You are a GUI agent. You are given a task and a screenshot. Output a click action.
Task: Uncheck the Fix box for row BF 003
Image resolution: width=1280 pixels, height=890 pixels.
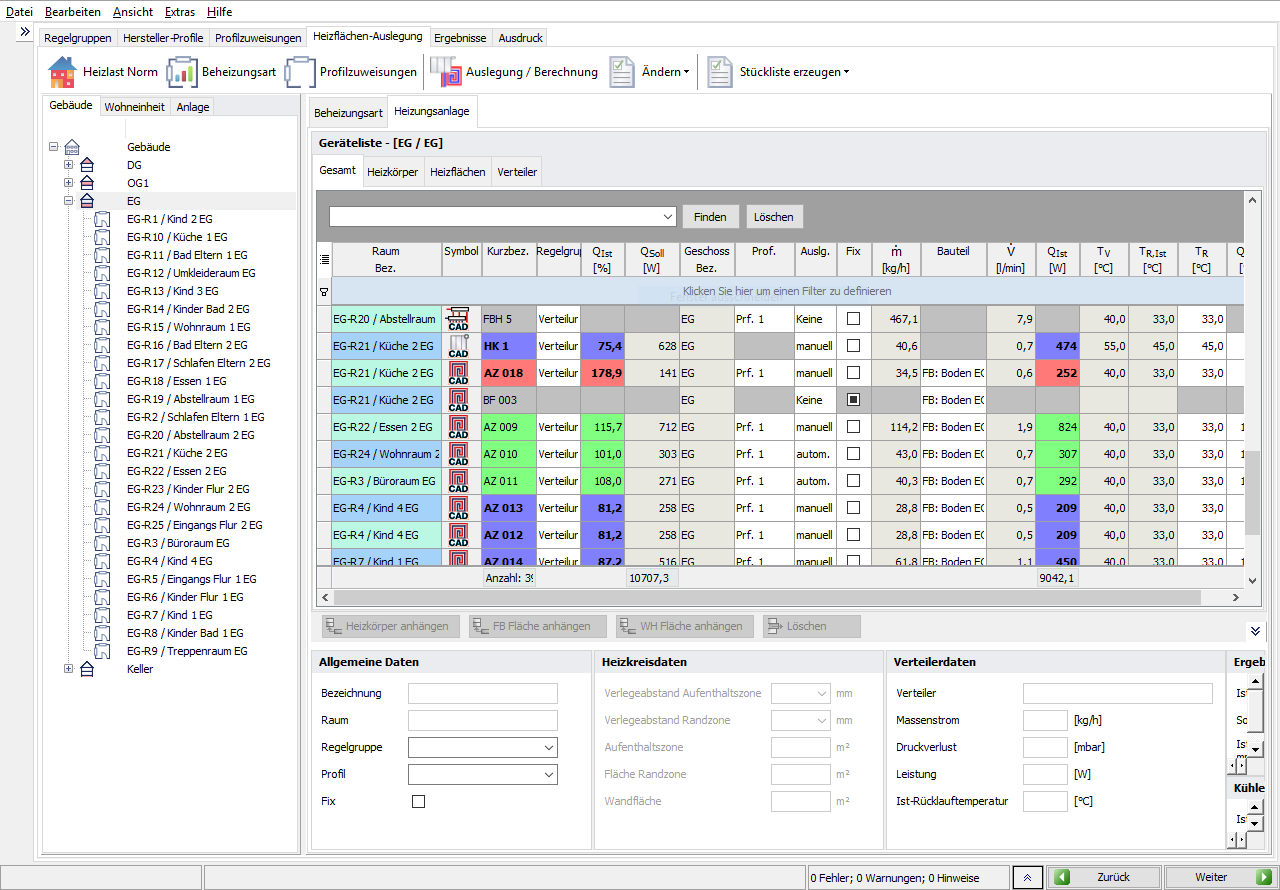coord(852,400)
